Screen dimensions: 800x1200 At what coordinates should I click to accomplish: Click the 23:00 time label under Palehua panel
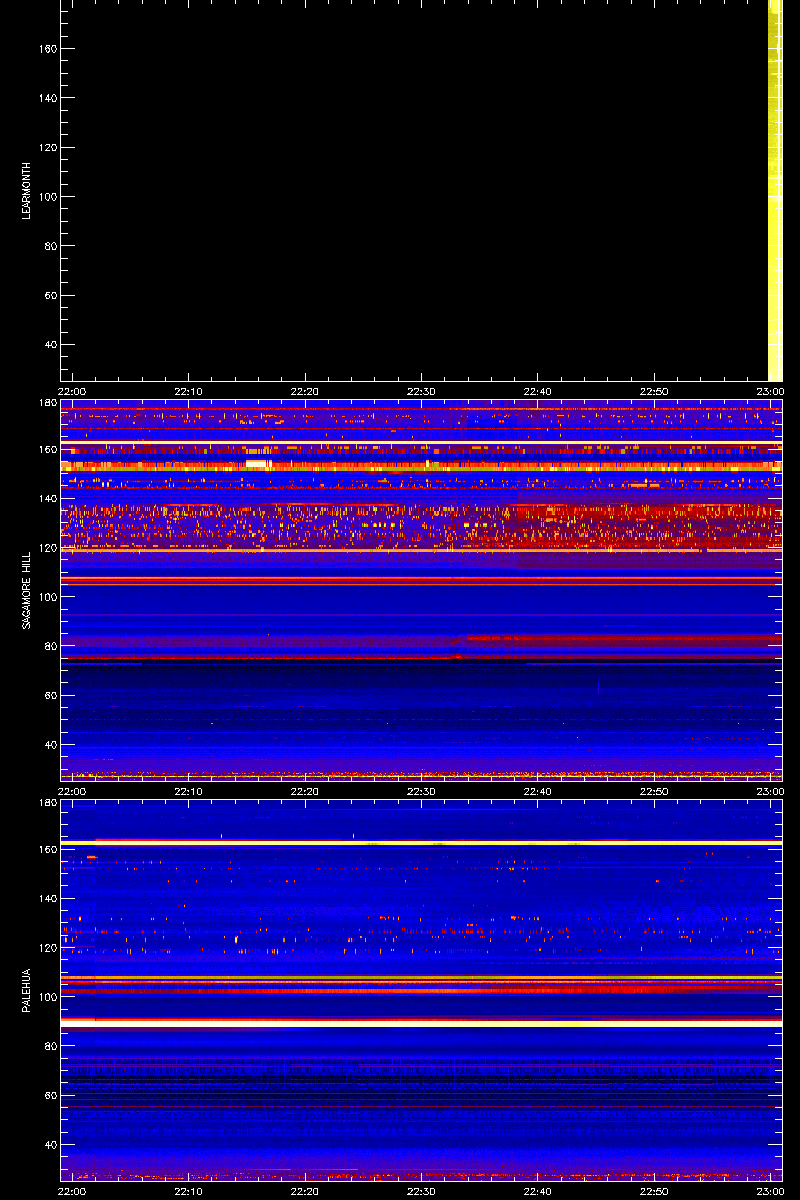coord(770,1191)
